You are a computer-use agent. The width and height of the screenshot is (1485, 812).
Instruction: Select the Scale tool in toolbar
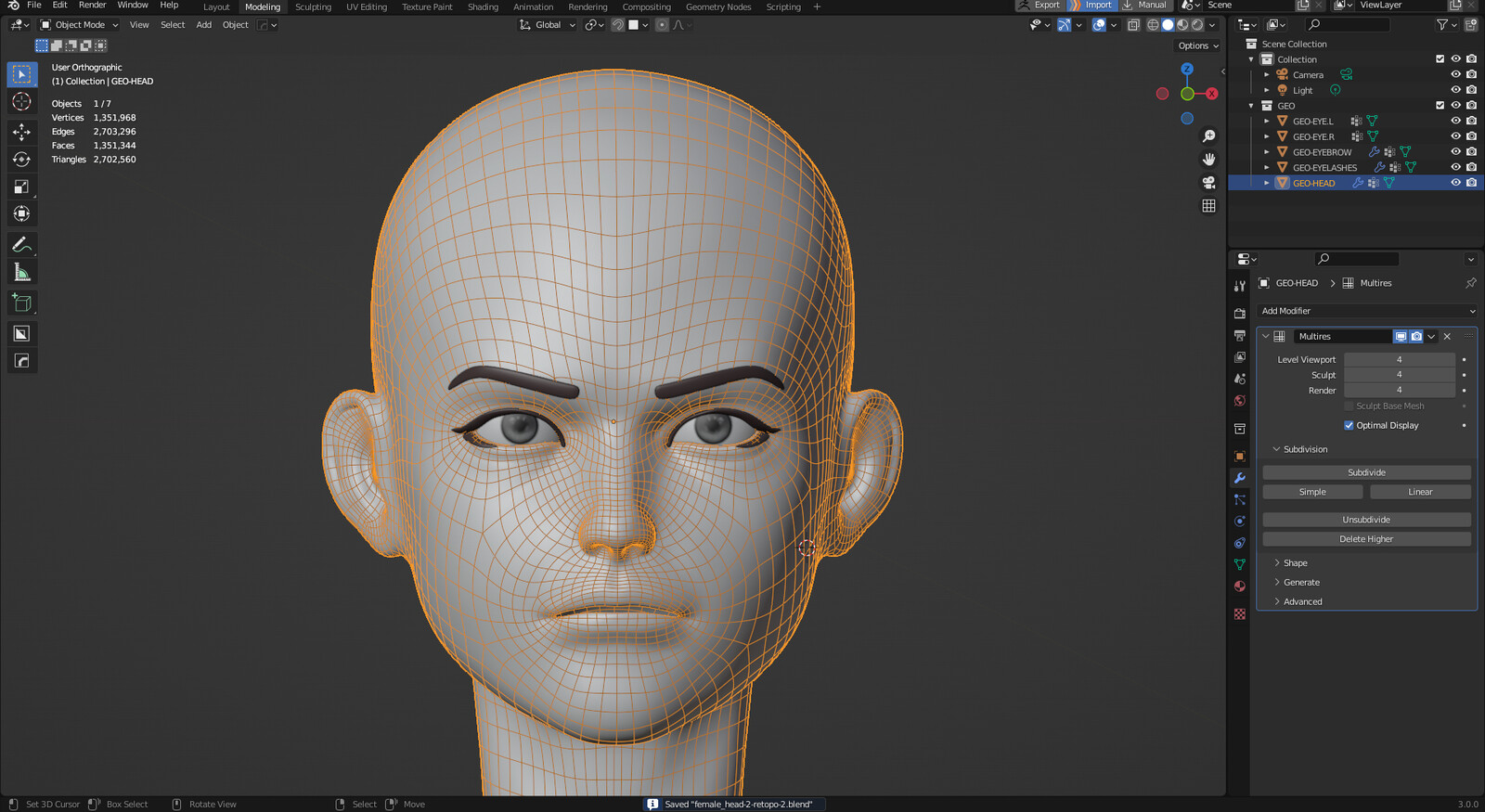[21, 187]
